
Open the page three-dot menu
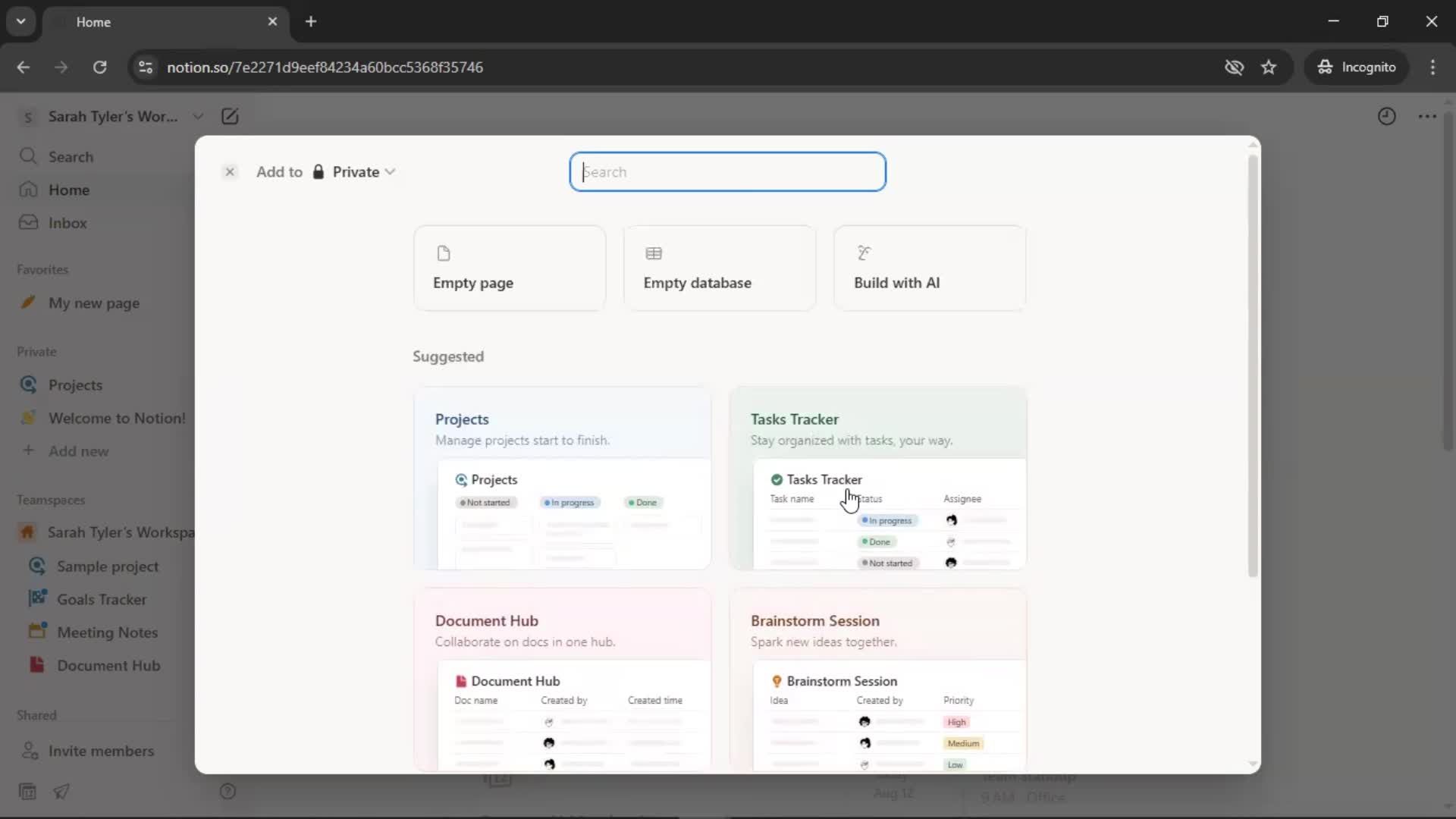(x=1427, y=117)
